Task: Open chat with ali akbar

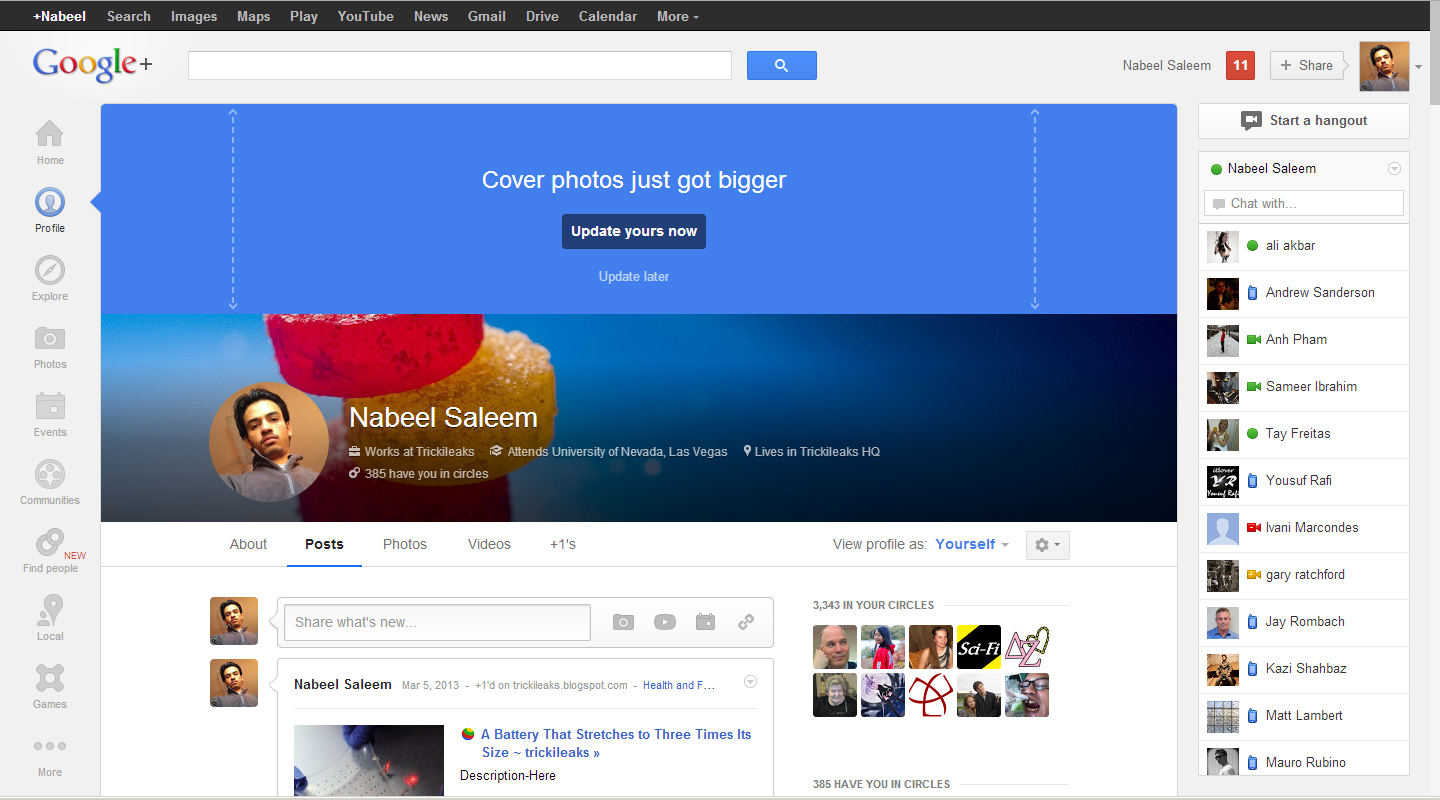Action: [x=1304, y=246]
